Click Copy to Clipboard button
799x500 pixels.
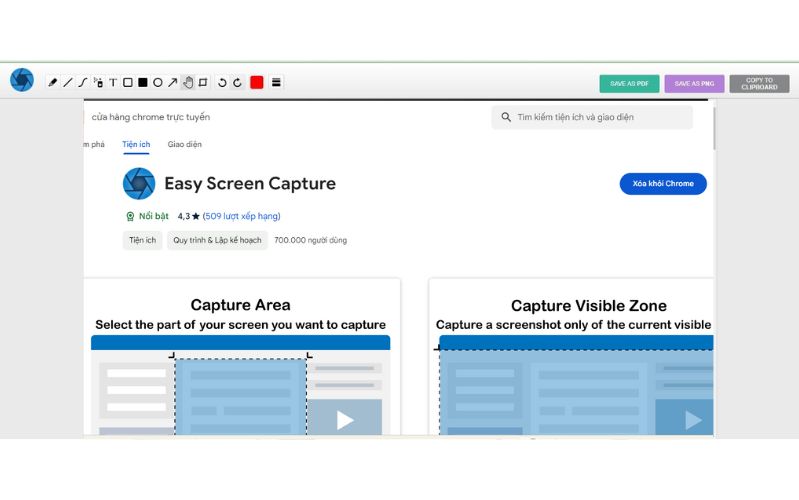tap(759, 84)
